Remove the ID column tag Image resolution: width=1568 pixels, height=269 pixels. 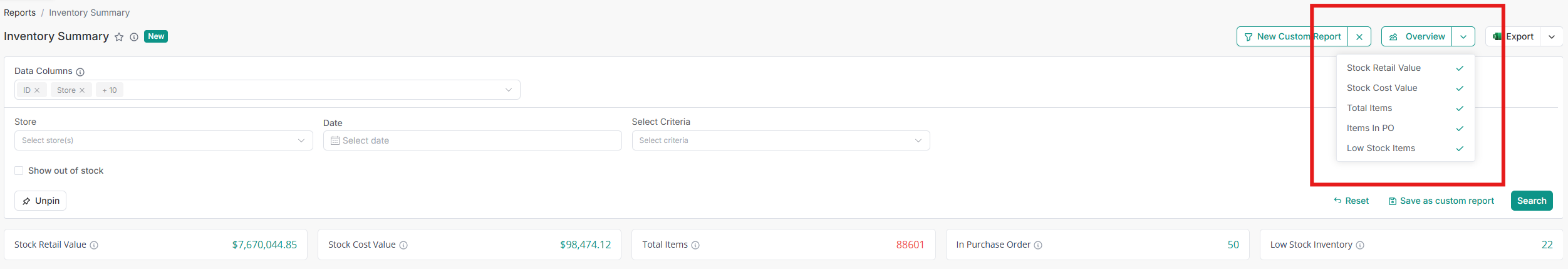[x=37, y=90]
